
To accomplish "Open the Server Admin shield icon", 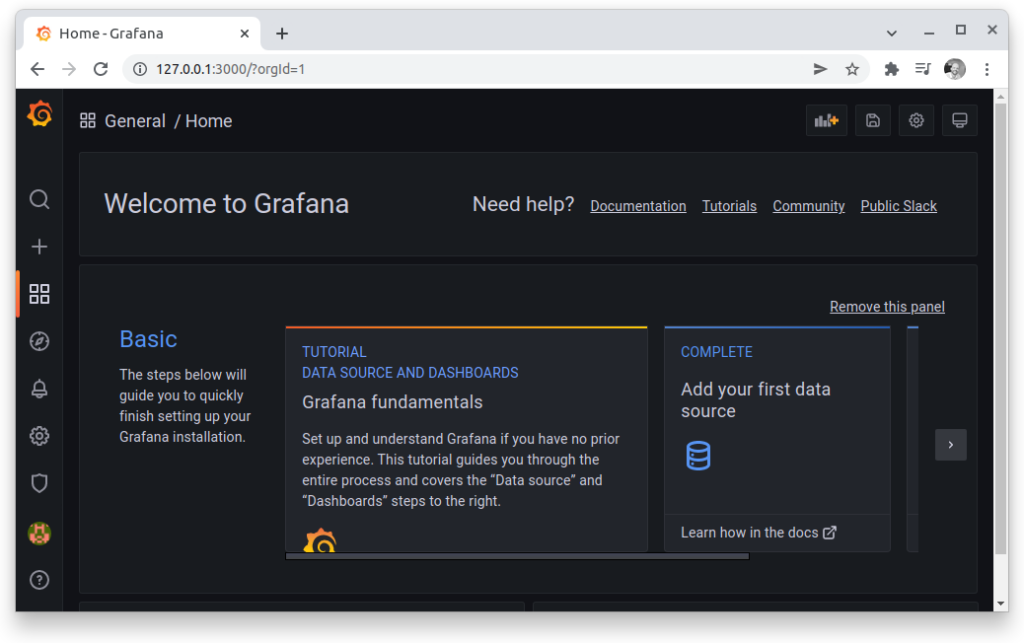I will pyautogui.click(x=39, y=484).
